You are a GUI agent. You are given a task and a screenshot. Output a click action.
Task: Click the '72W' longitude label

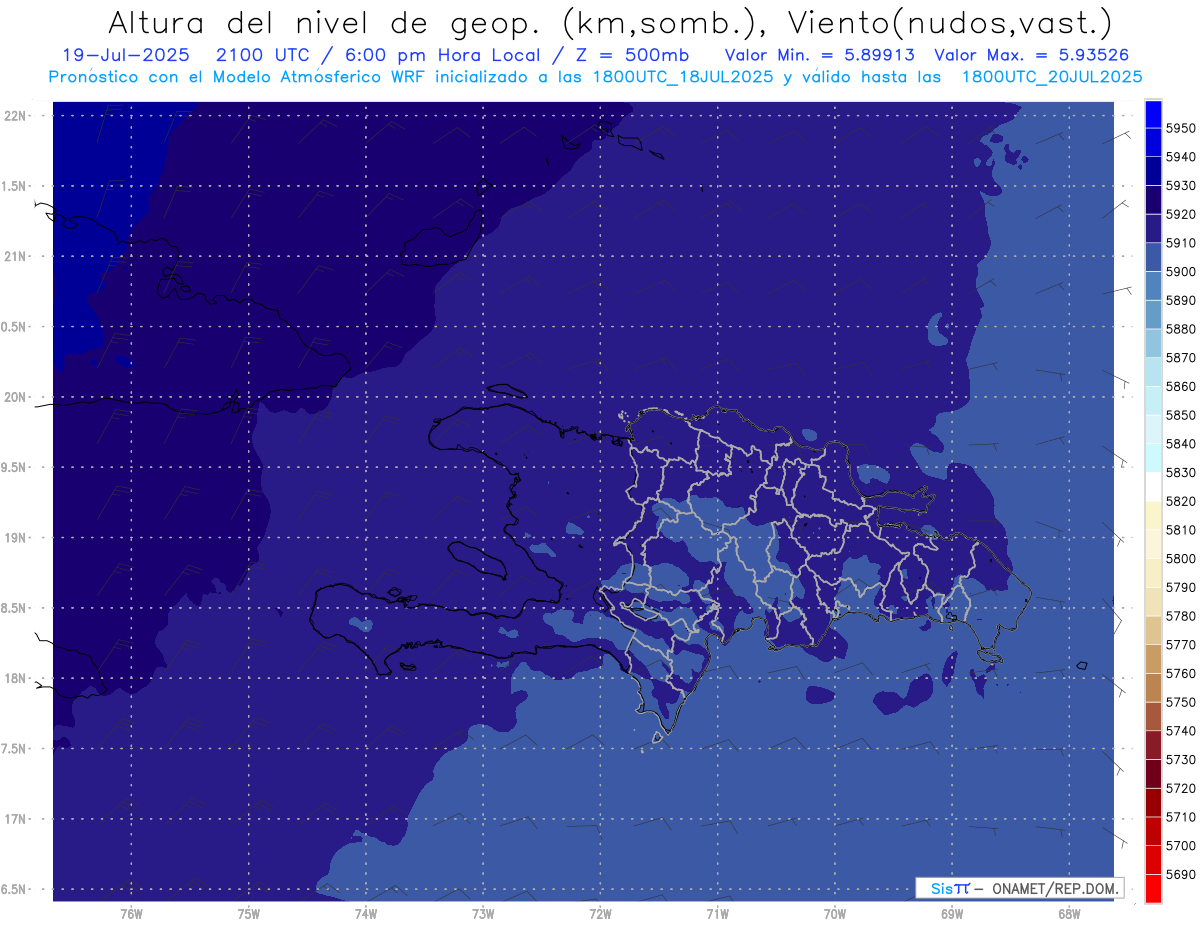click(600, 914)
